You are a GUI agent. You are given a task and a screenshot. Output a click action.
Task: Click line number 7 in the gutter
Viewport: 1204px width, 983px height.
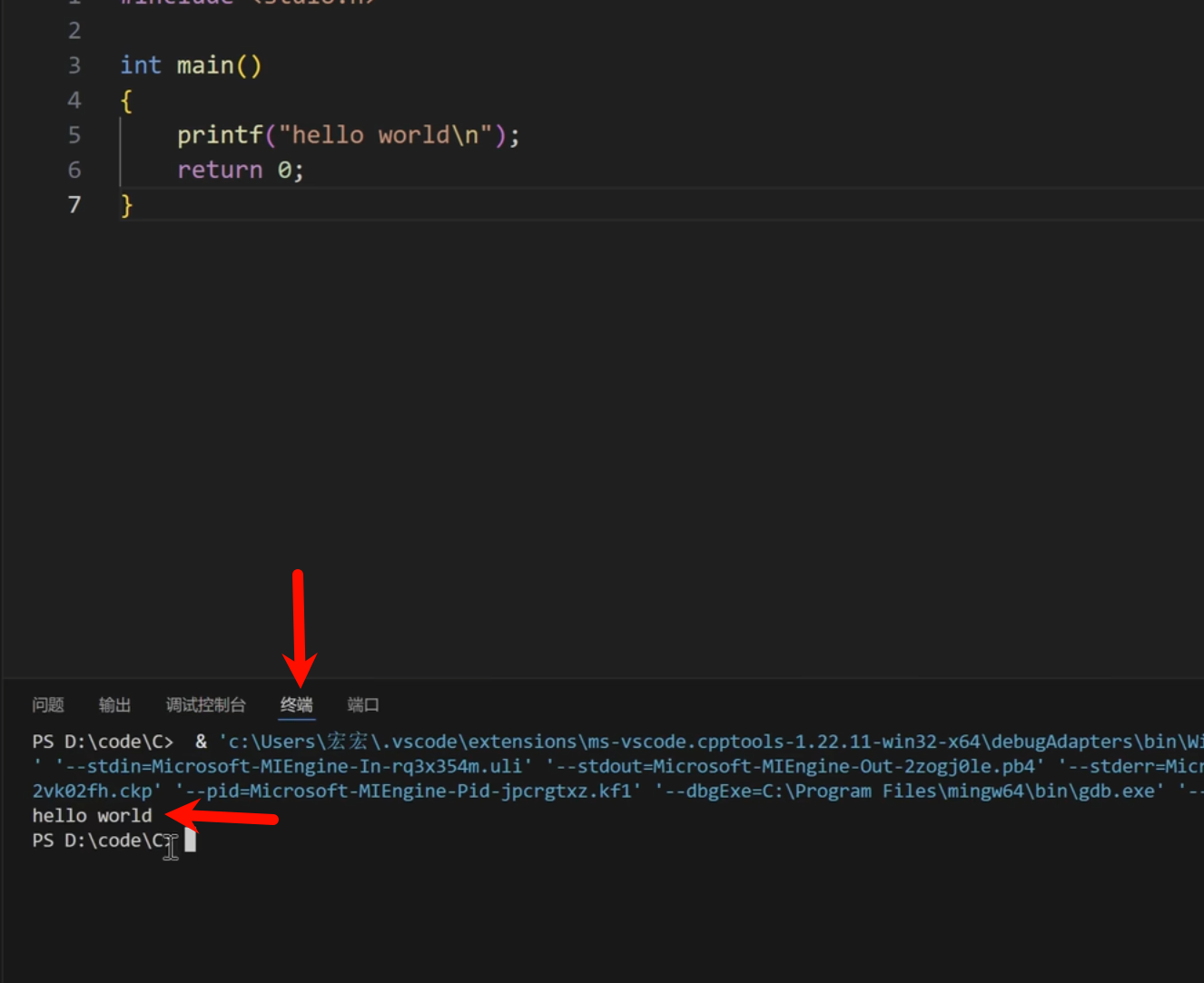pos(74,205)
